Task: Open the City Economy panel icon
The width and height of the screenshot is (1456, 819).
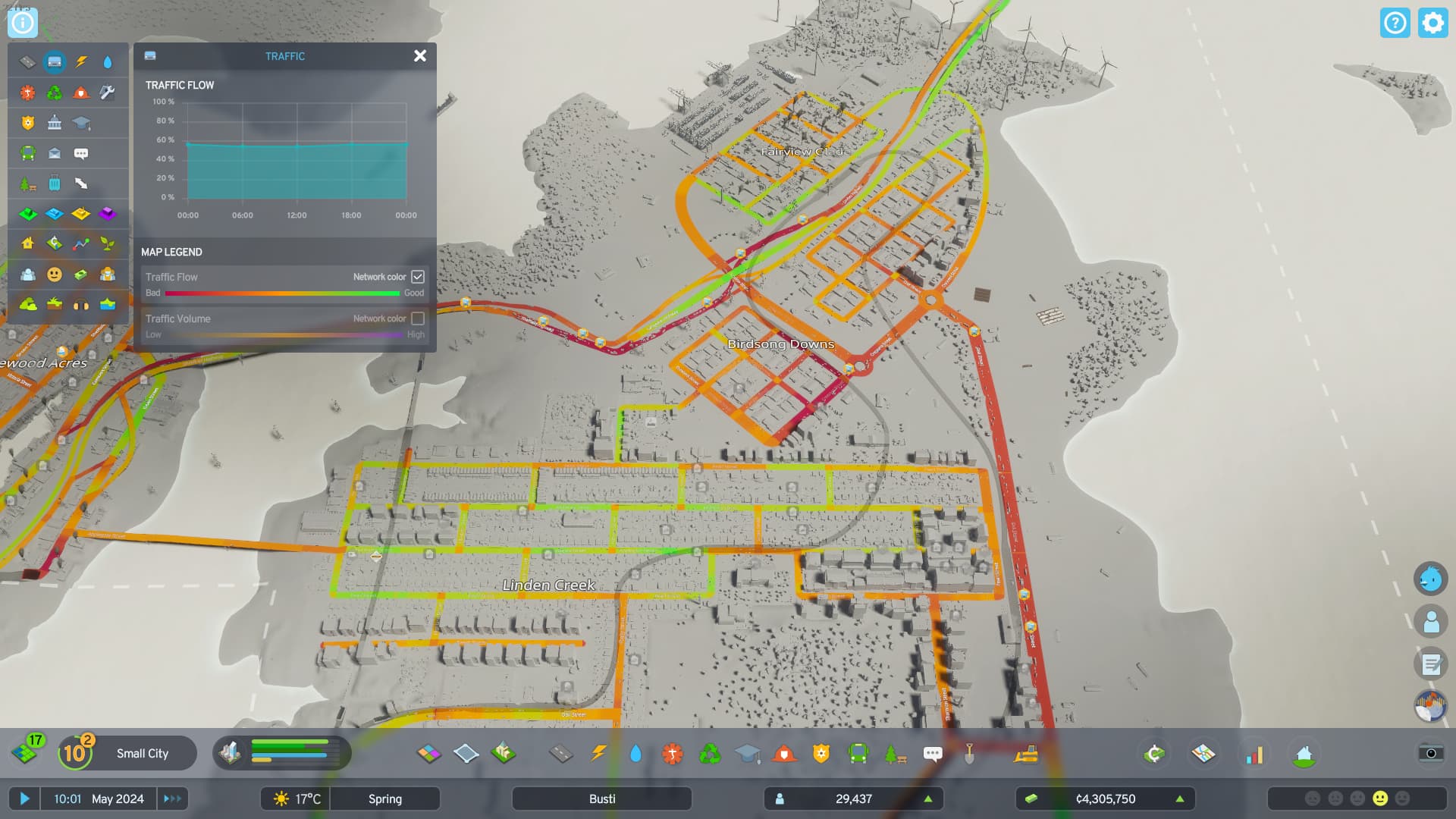Action: (x=1154, y=754)
